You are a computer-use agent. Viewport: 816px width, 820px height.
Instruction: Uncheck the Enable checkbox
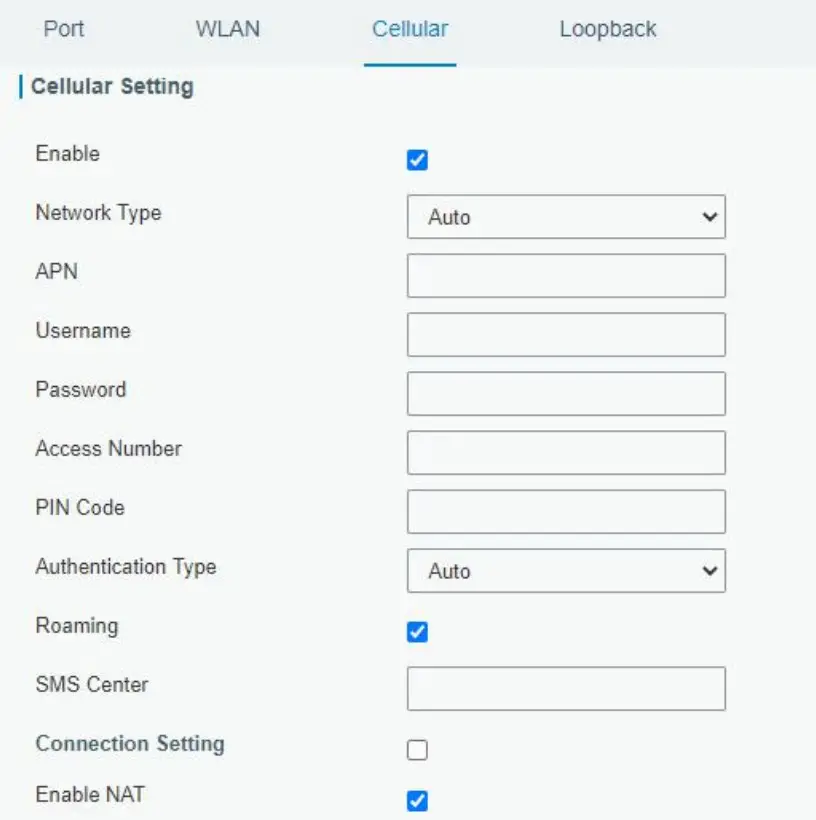[x=417, y=158]
